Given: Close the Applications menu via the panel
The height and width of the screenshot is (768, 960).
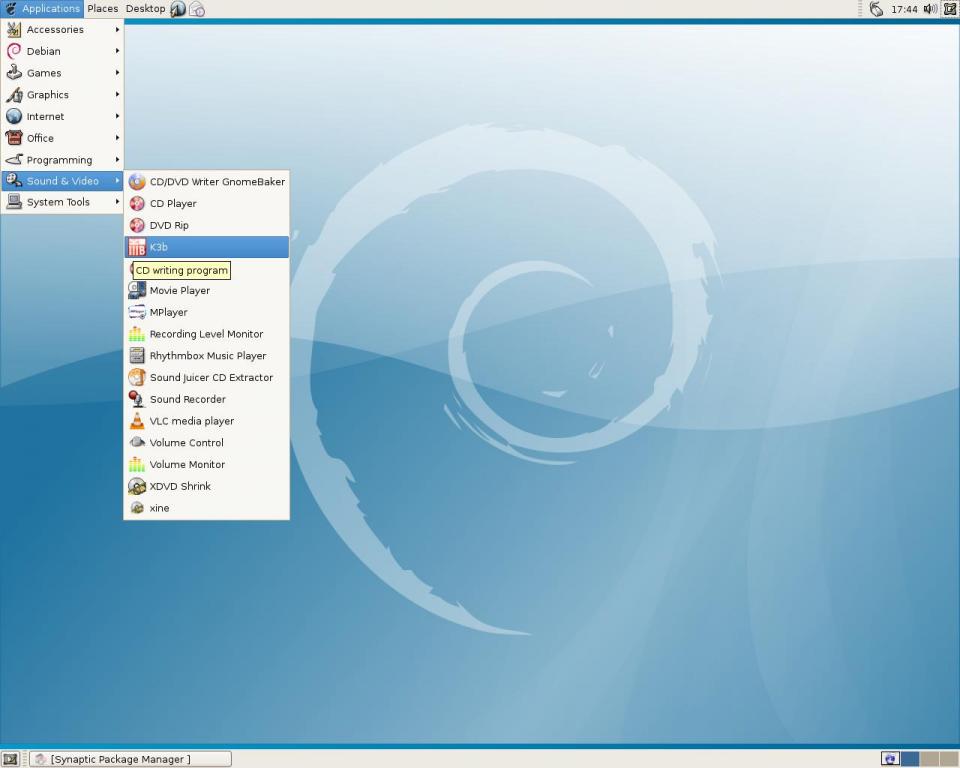Looking at the screenshot, I should [42, 9].
